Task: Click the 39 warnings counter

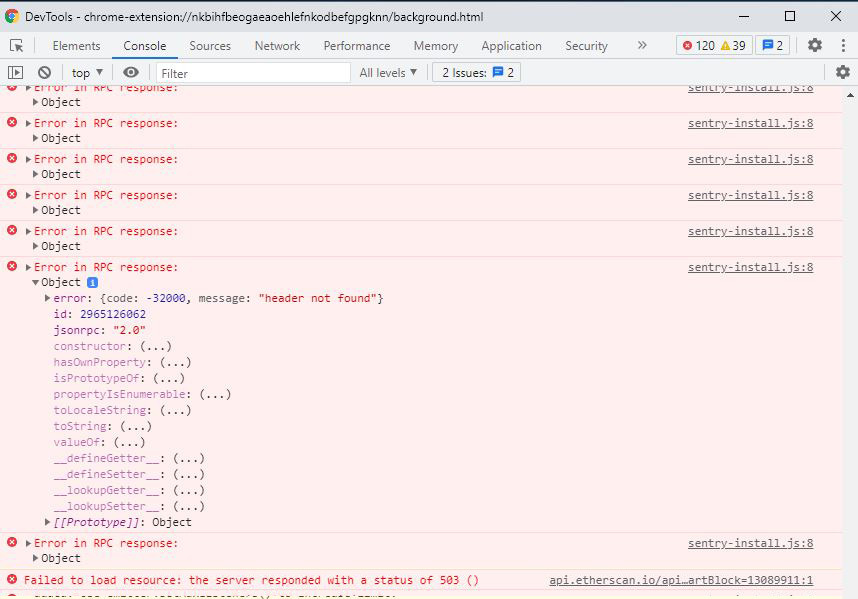Action: 733,45
